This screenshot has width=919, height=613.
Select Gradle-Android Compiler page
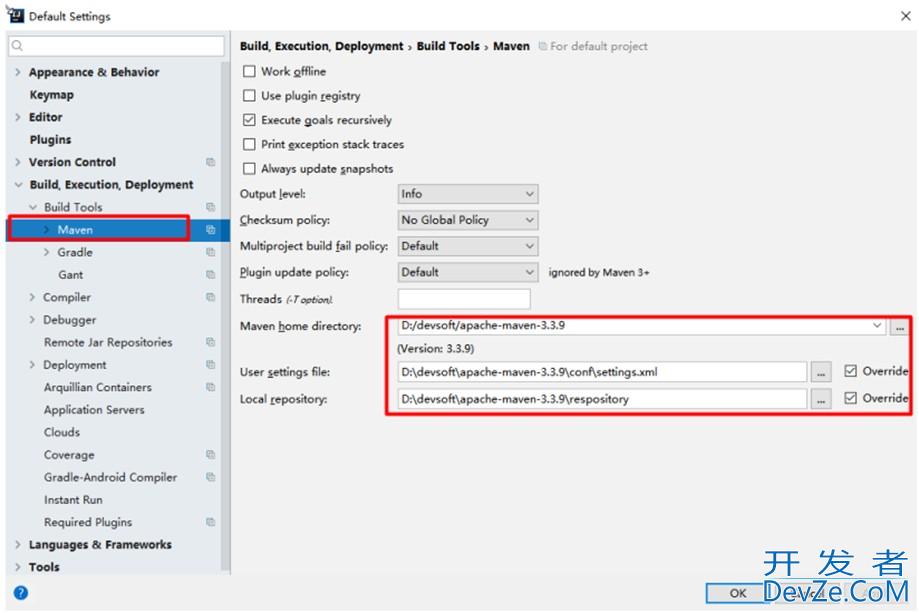coord(110,477)
